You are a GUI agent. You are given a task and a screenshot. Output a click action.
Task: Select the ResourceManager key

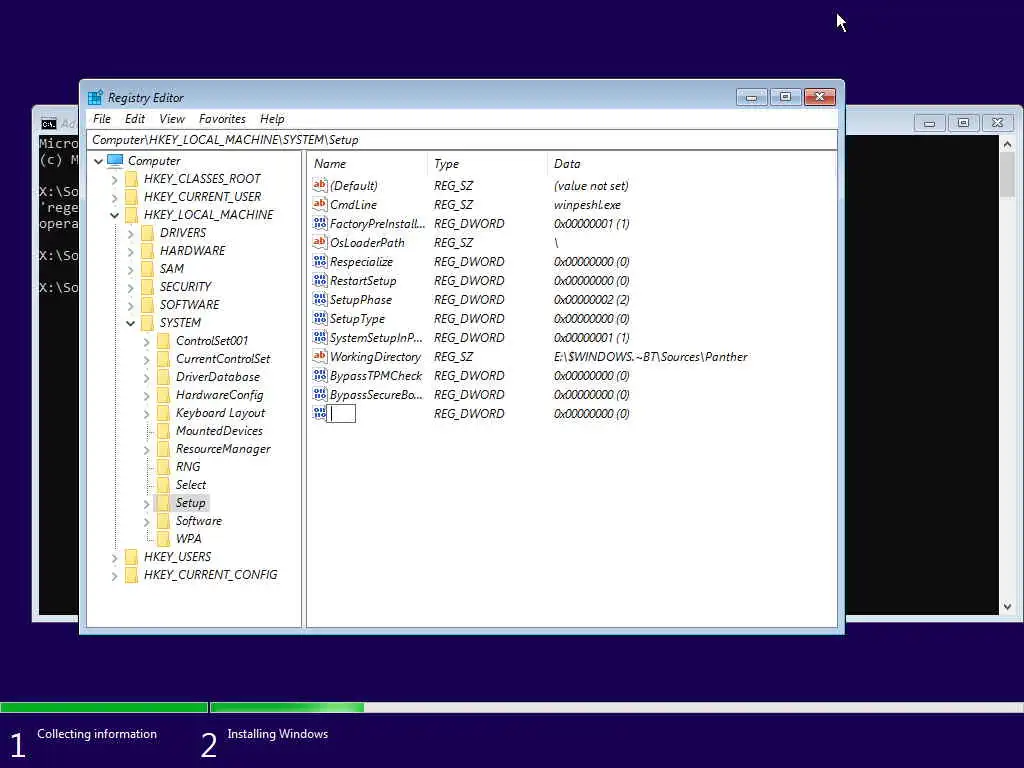pyautogui.click(x=223, y=449)
